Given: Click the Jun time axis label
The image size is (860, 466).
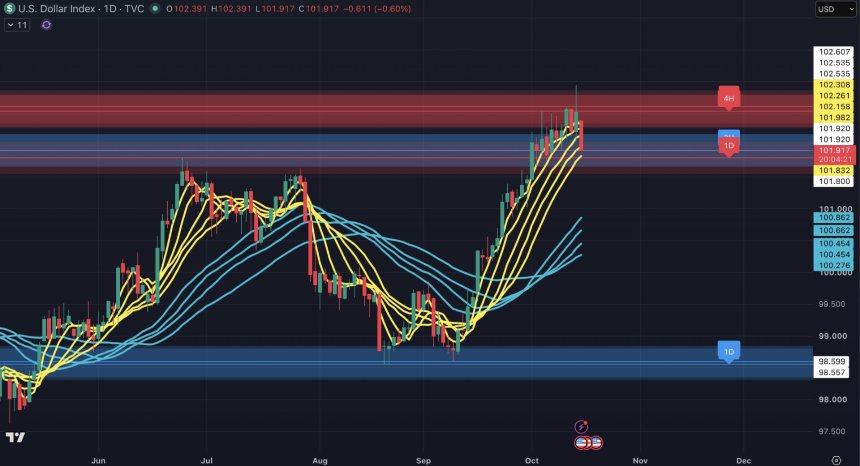Looking at the screenshot, I should (98, 461).
